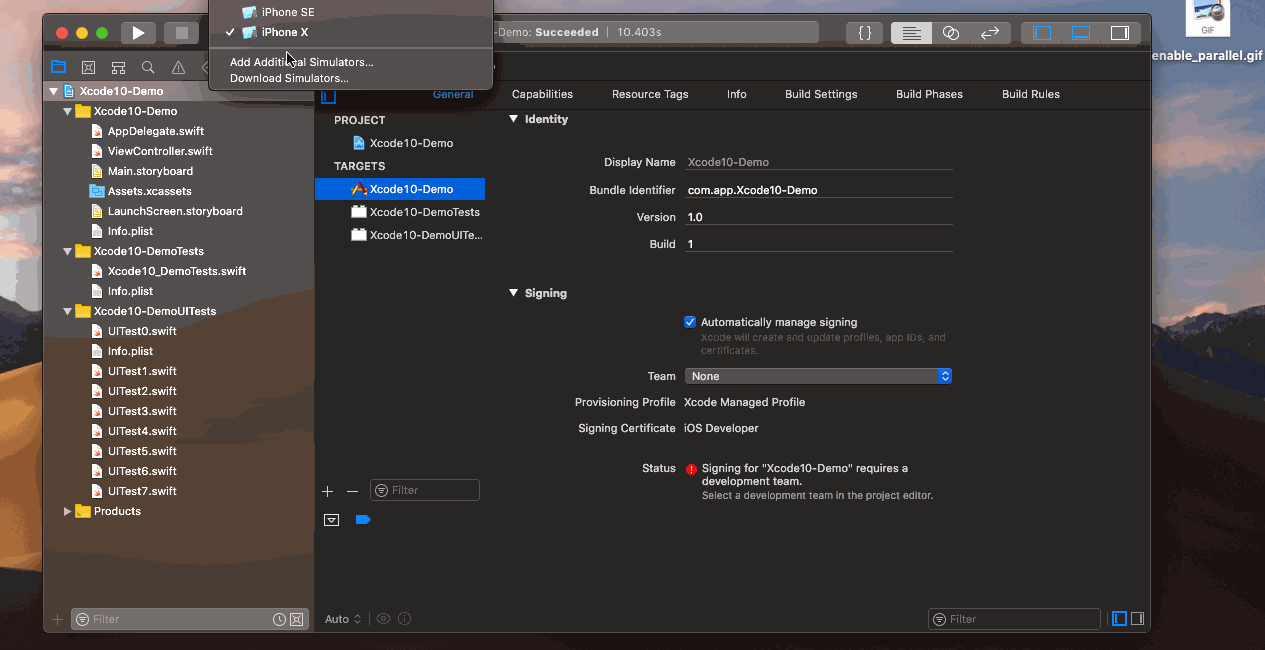Click the signing error status icon
Viewport: 1265px width, 650px height.
tap(691, 469)
